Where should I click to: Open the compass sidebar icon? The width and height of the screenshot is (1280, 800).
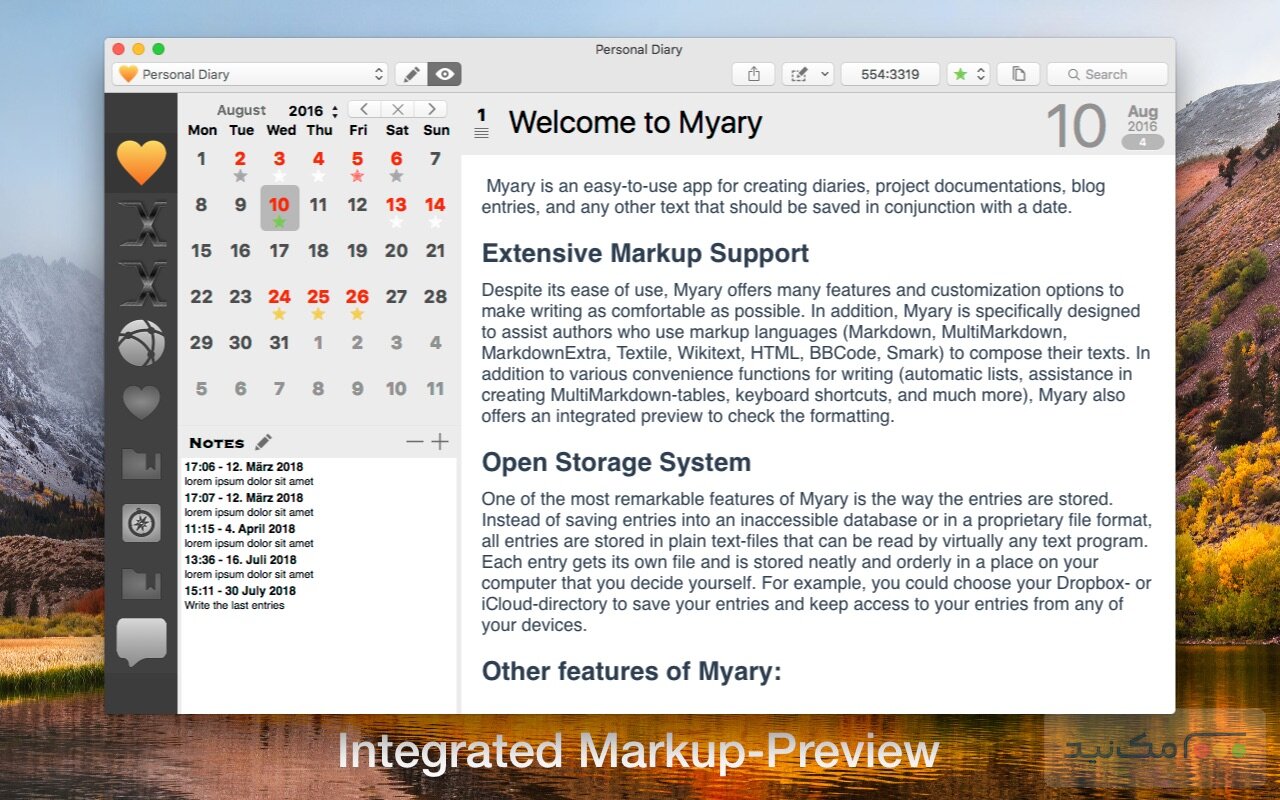[141, 523]
